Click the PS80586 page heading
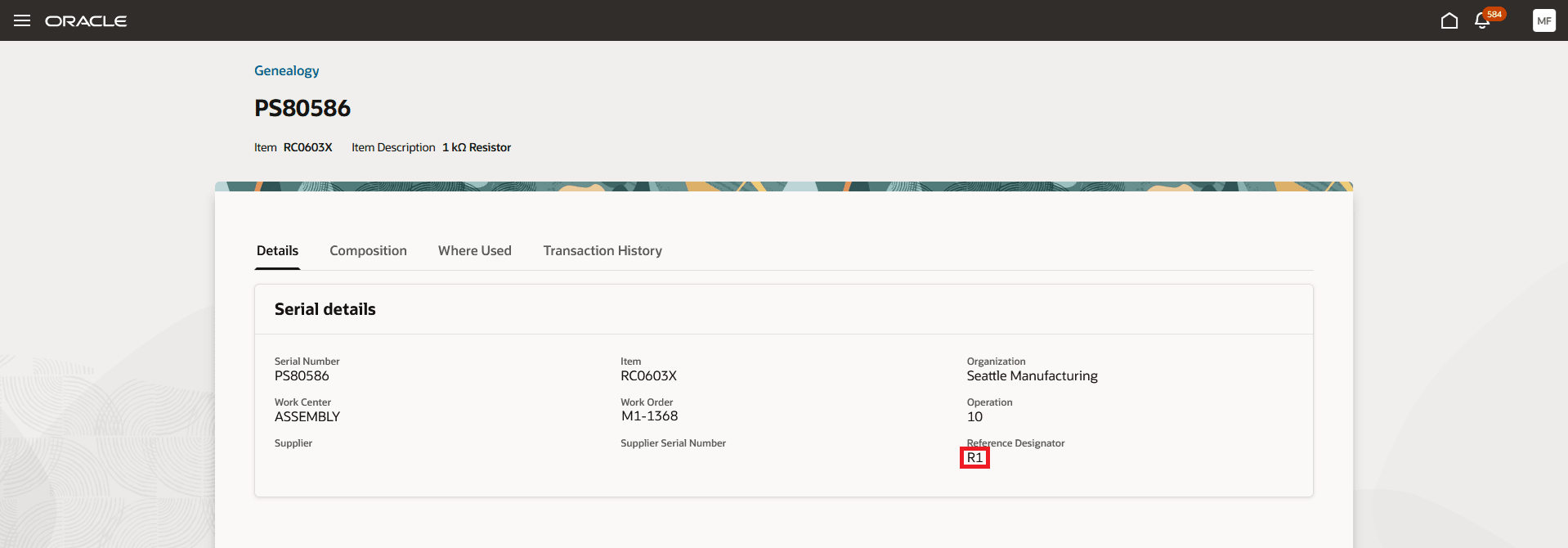The width and height of the screenshot is (1568, 548). tap(302, 108)
